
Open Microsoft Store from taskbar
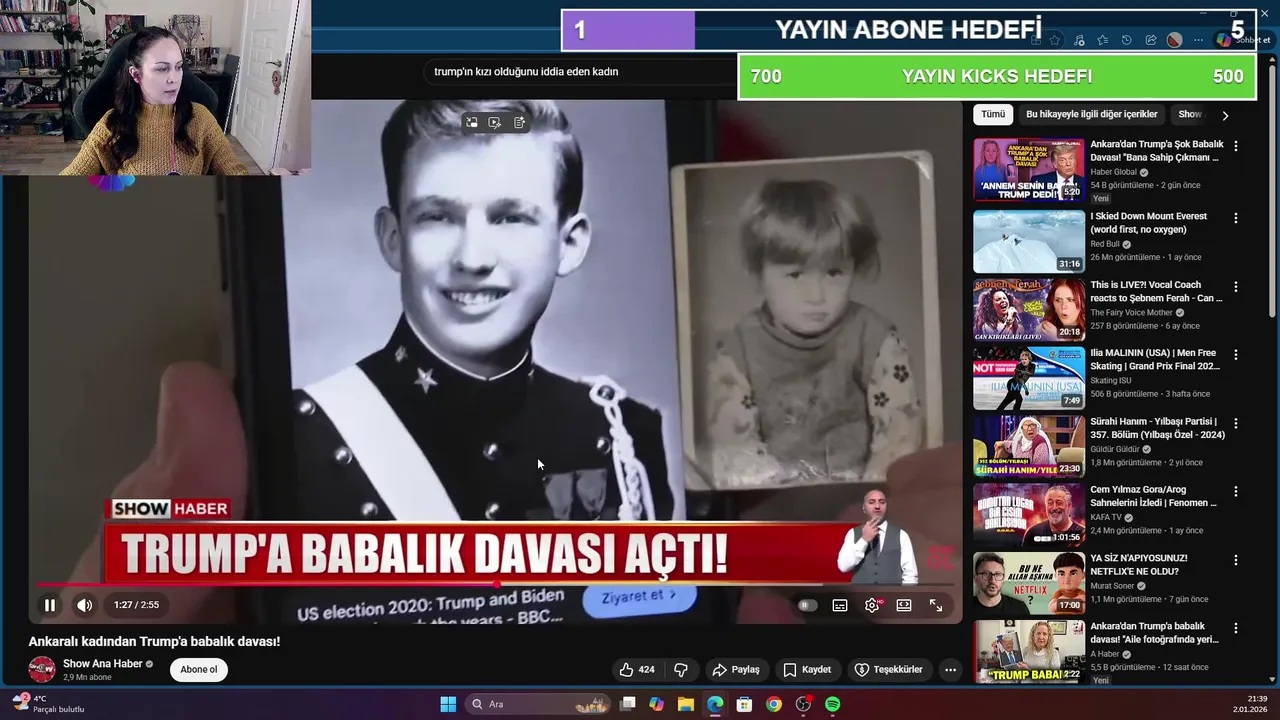744,704
